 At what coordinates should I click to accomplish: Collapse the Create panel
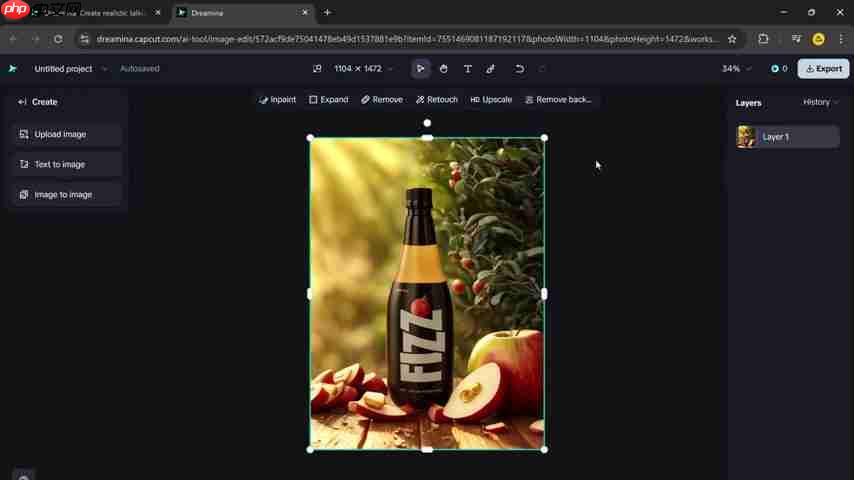[x=22, y=102]
